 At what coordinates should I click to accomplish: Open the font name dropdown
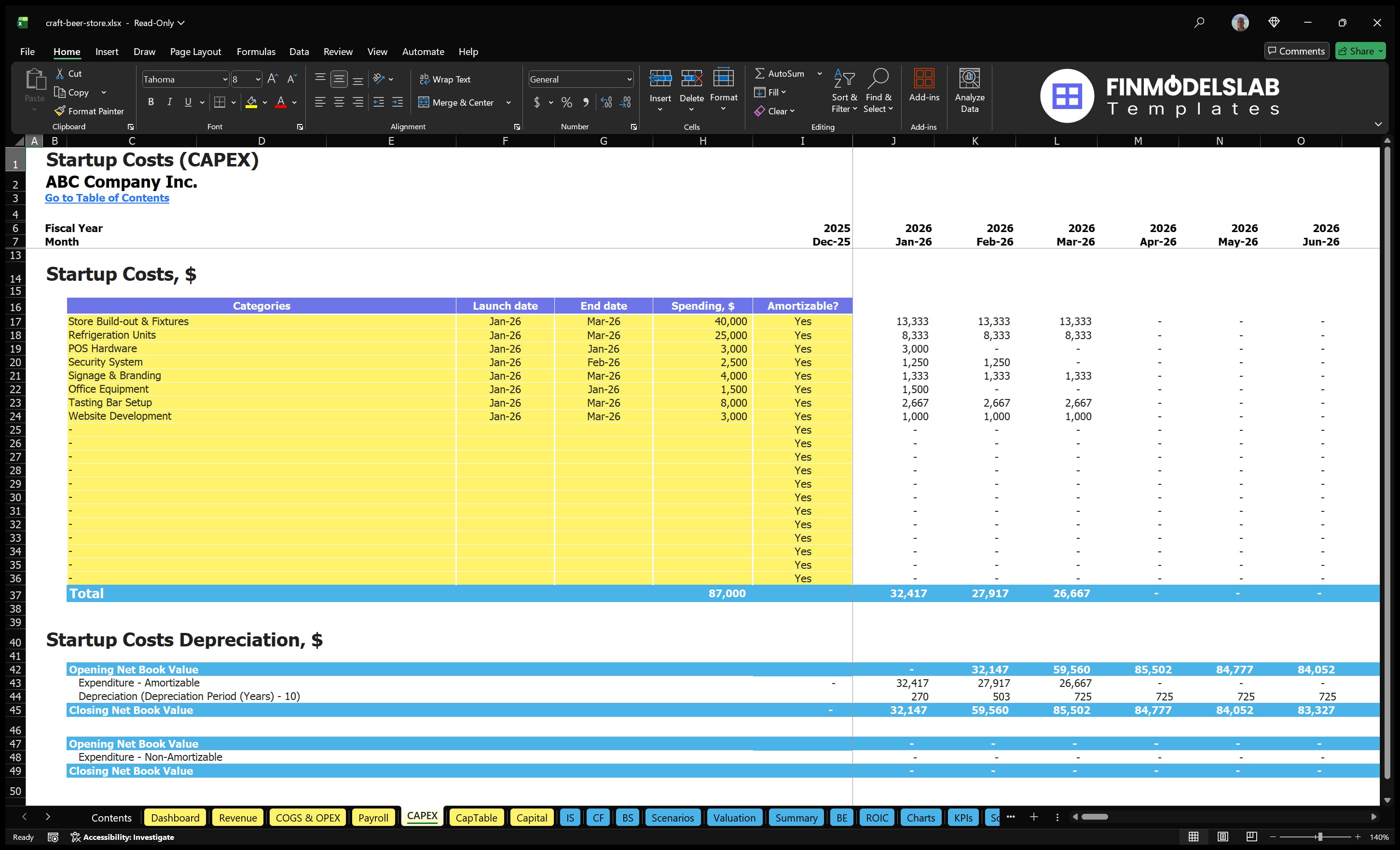point(226,79)
